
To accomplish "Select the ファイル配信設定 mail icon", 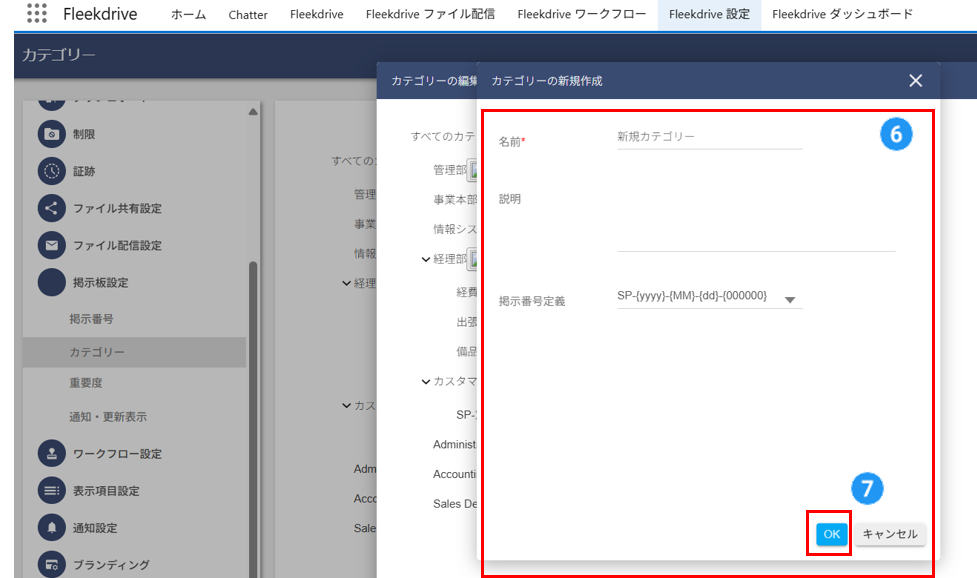I will click(x=52, y=245).
